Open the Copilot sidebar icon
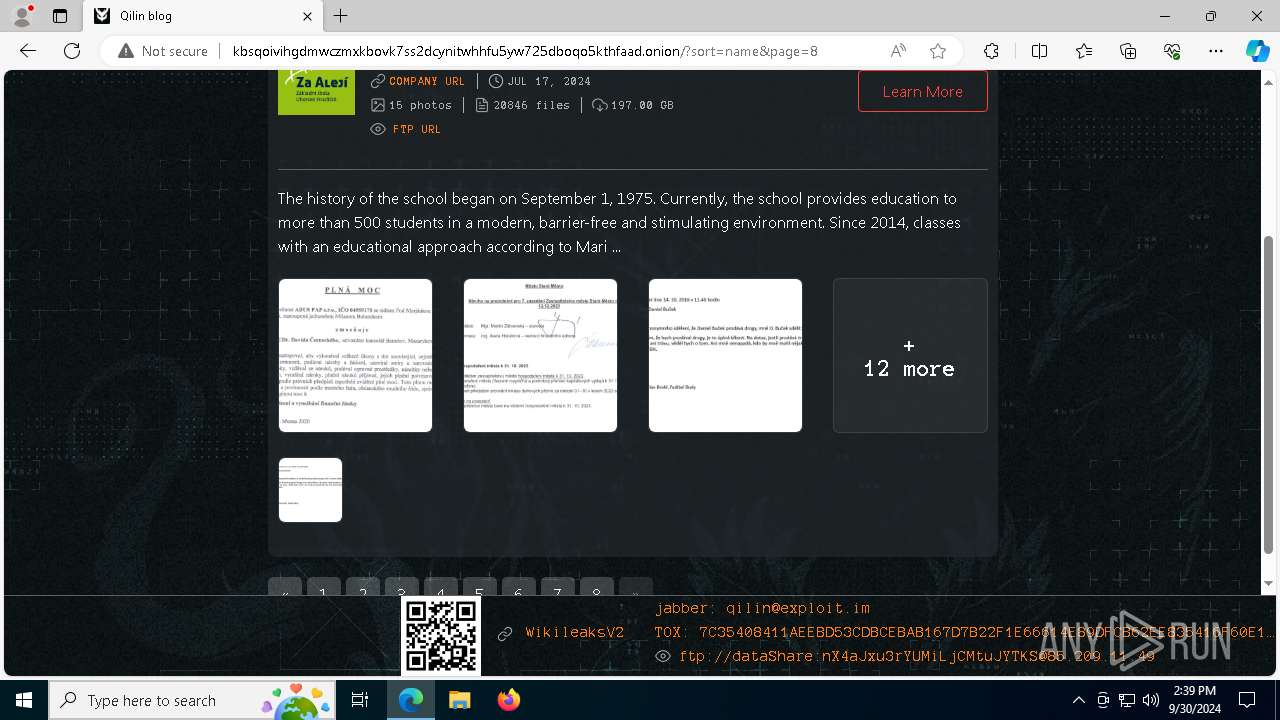The height and width of the screenshot is (720, 1280). [1257, 51]
